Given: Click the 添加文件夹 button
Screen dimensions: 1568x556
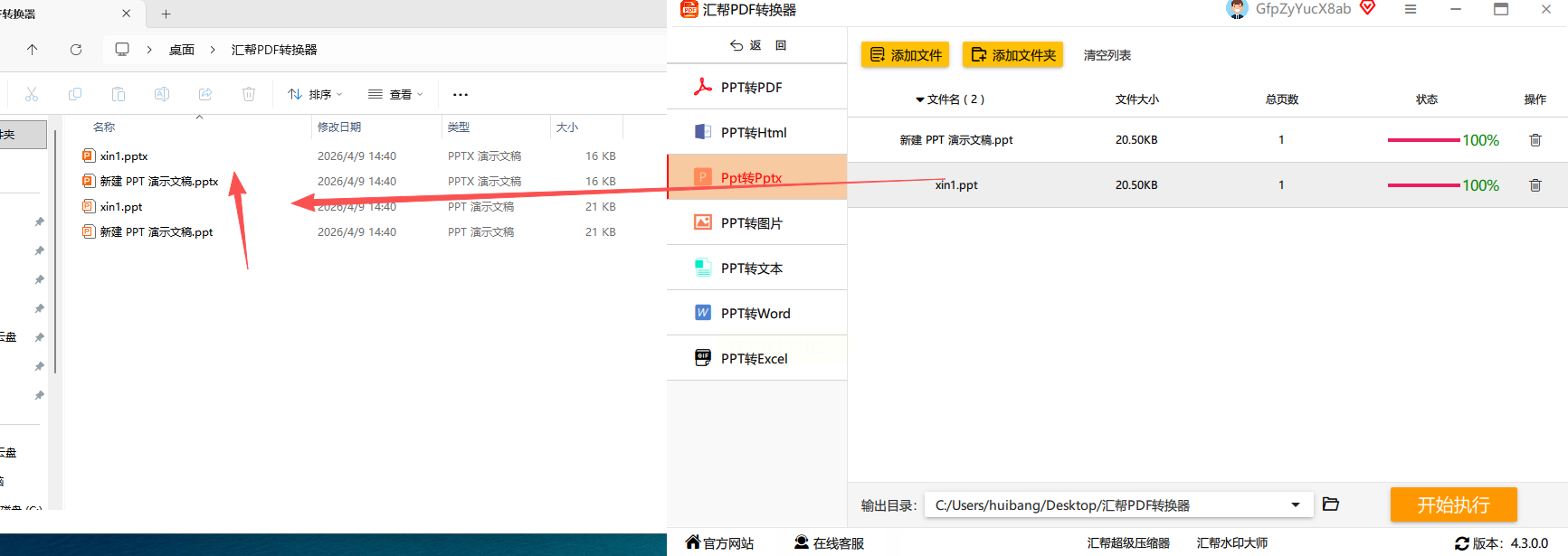Looking at the screenshot, I should [1012, 55].
